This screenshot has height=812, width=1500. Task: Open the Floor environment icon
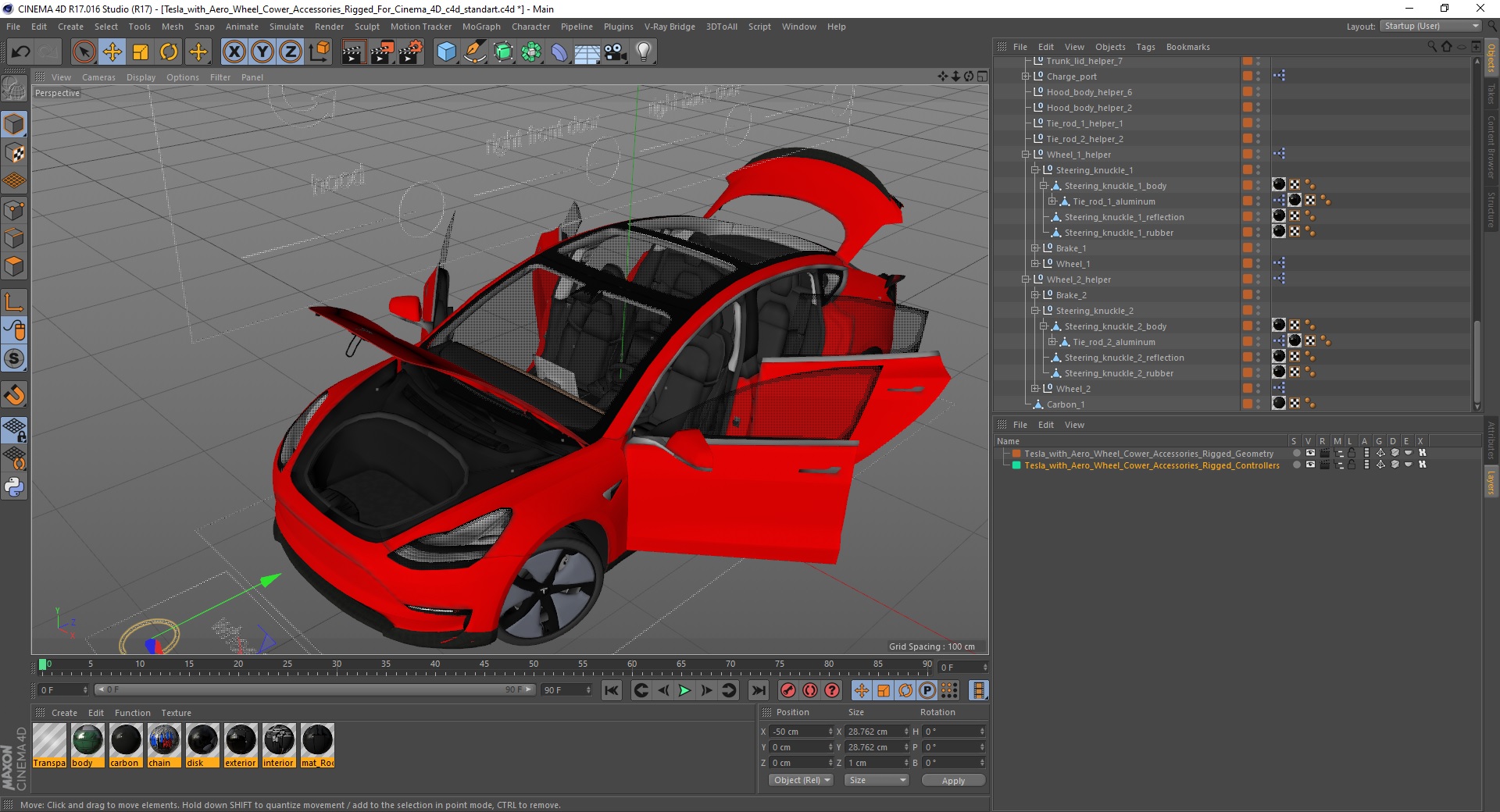pos(587,52)
